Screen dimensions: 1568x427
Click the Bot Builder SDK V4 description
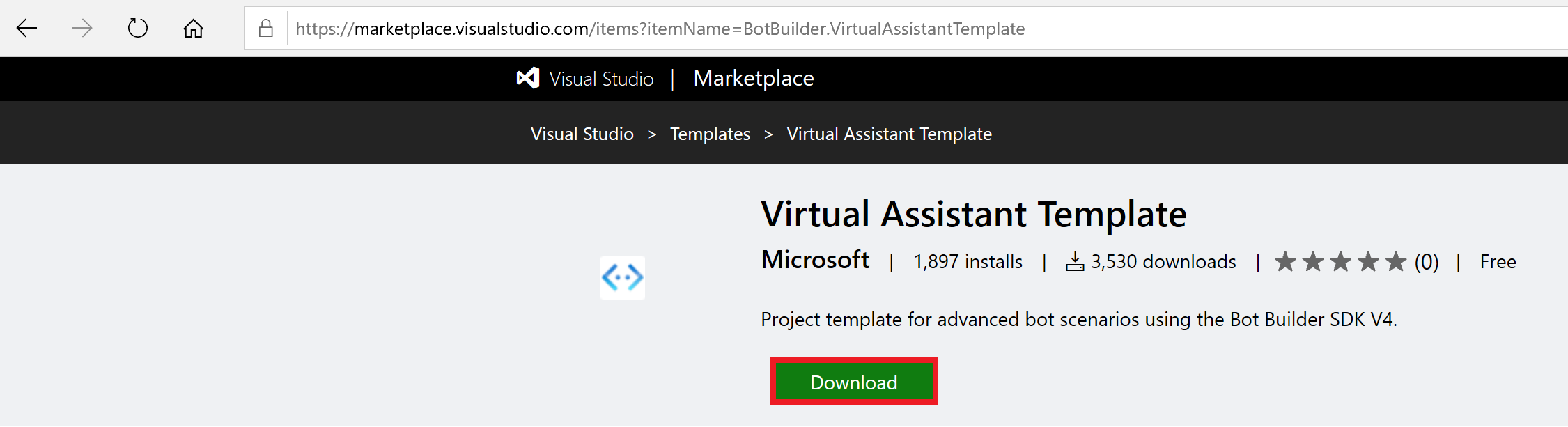click(1079, 320)
